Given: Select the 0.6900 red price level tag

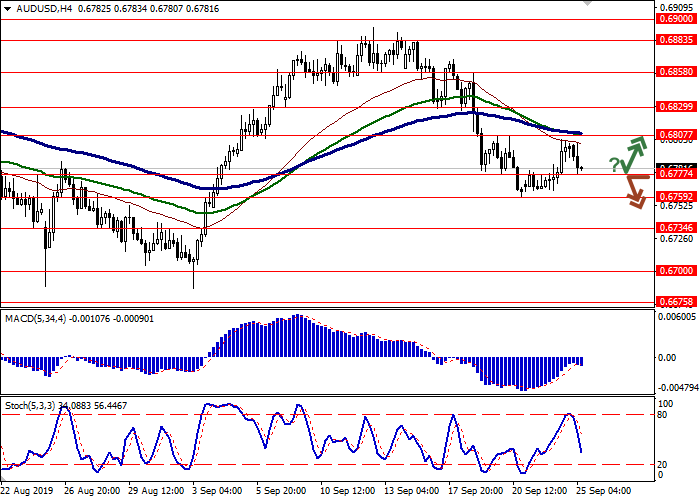Looking at the screenshot, I should pos(677,46).
